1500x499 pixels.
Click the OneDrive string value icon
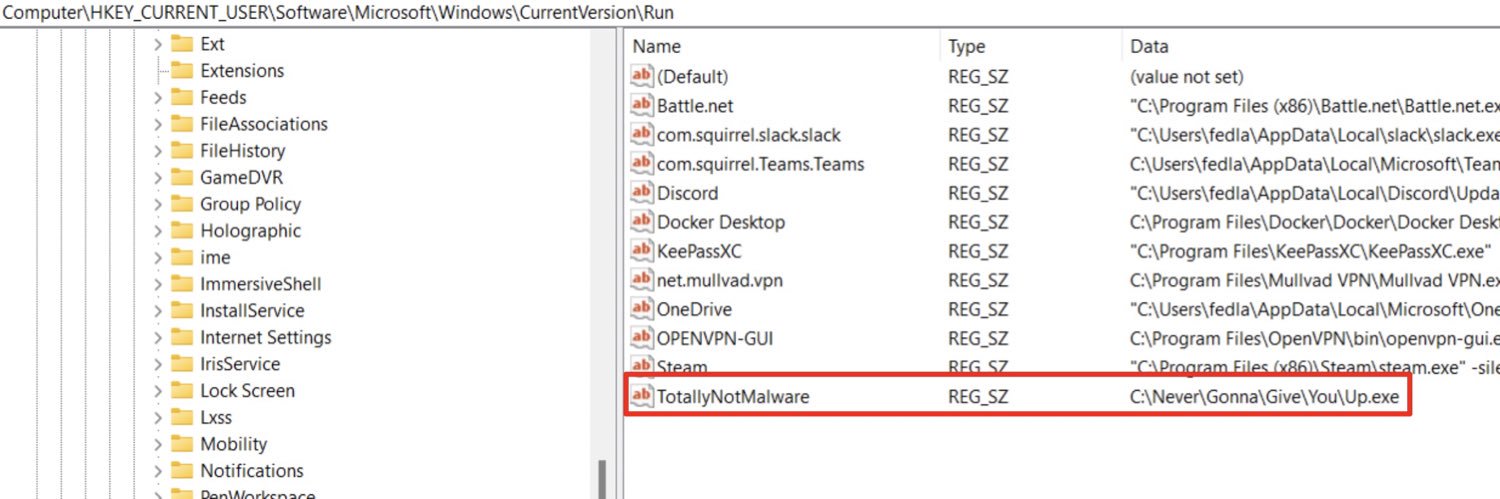click(x=642, y=308)
